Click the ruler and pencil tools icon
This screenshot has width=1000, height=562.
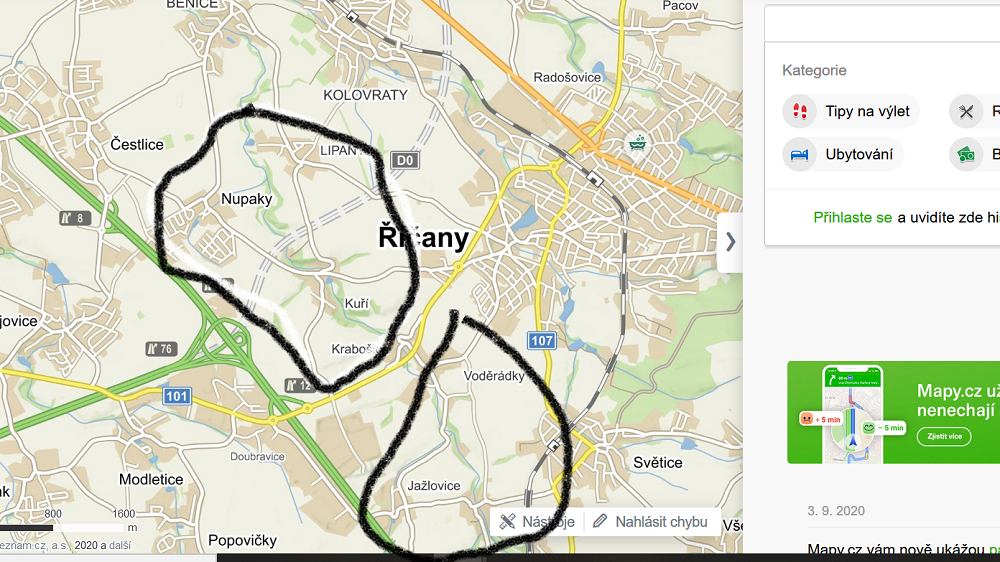[508, 522]
